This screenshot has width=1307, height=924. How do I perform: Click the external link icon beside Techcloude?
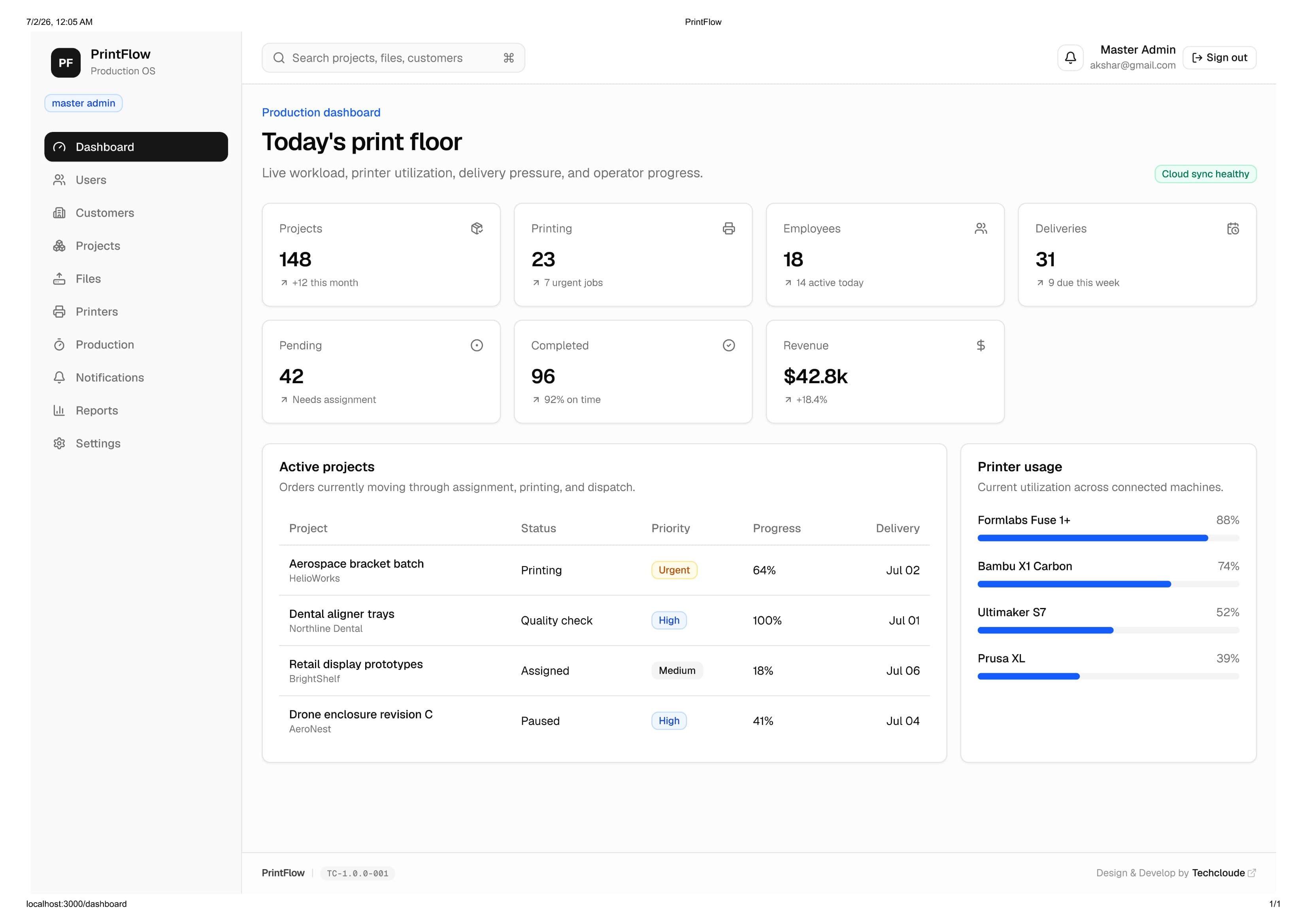pos(1252,873)
